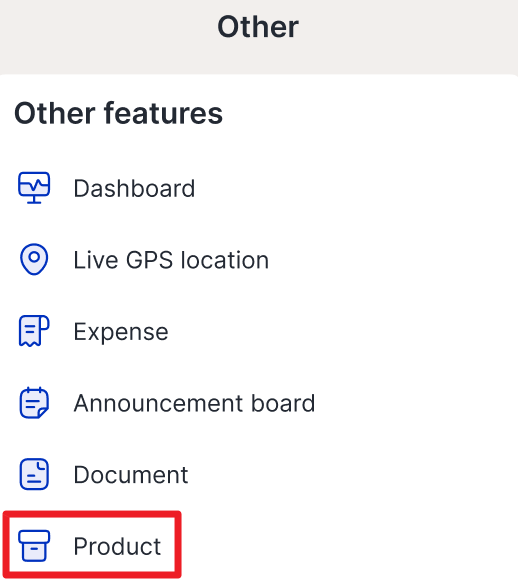Go to the Expense feature
Screen dimensions: 518x588
click(259, 331)
